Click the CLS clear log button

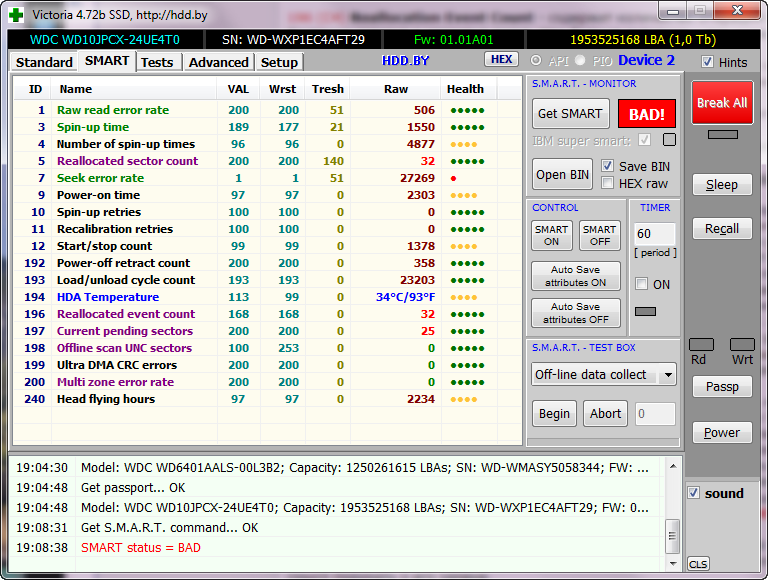pos(698,564)
